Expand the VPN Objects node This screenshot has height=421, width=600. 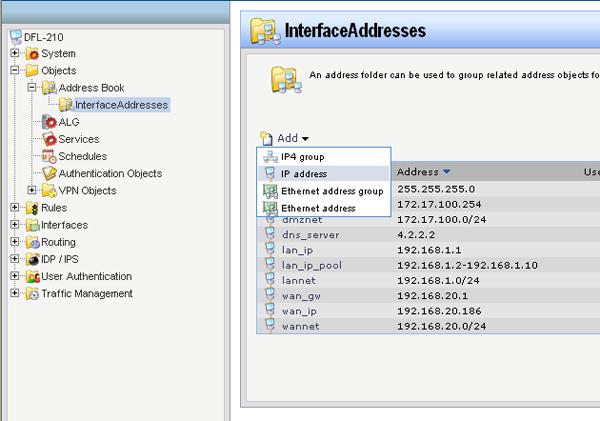[x=32, y=190]
